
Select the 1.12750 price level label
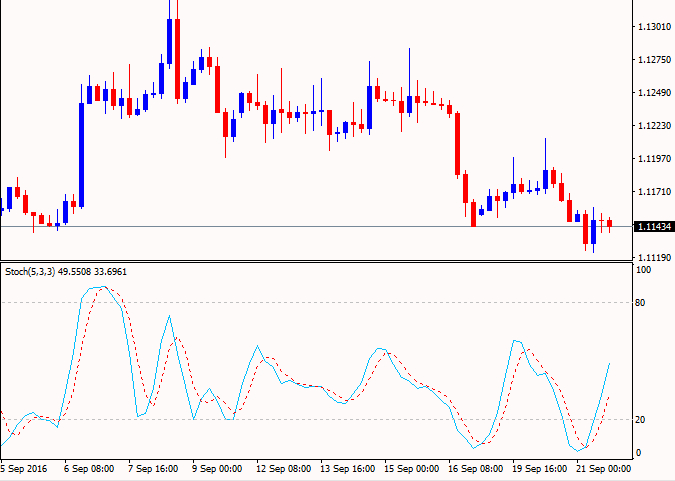(x=654, y=59)
